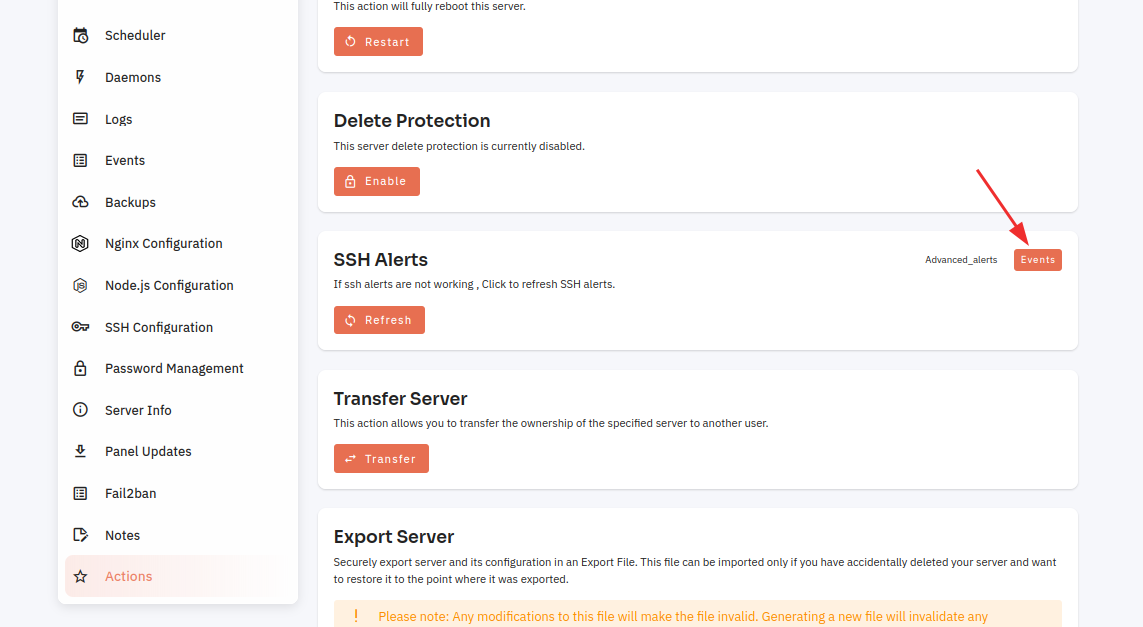Click the orange warning exclamation icon
Image resolution: width=1143 pixels, height=627 pixels.
pos(356,616)
